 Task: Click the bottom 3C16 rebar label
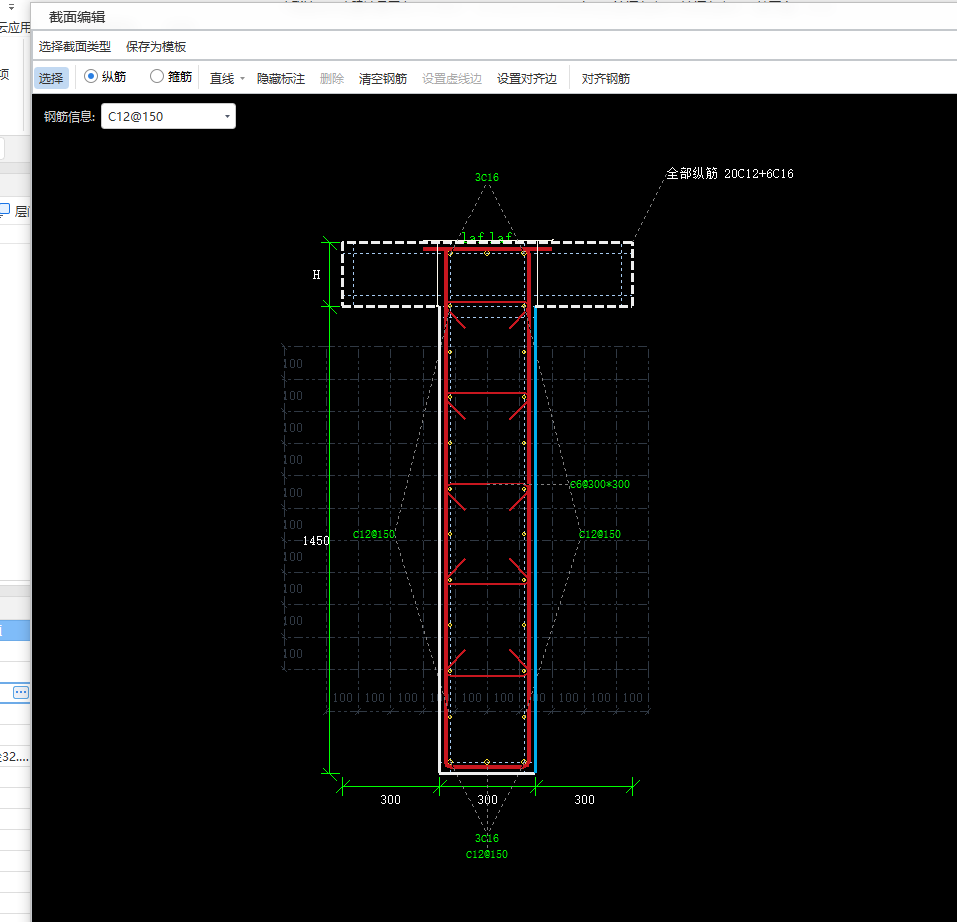click(487, 838)
